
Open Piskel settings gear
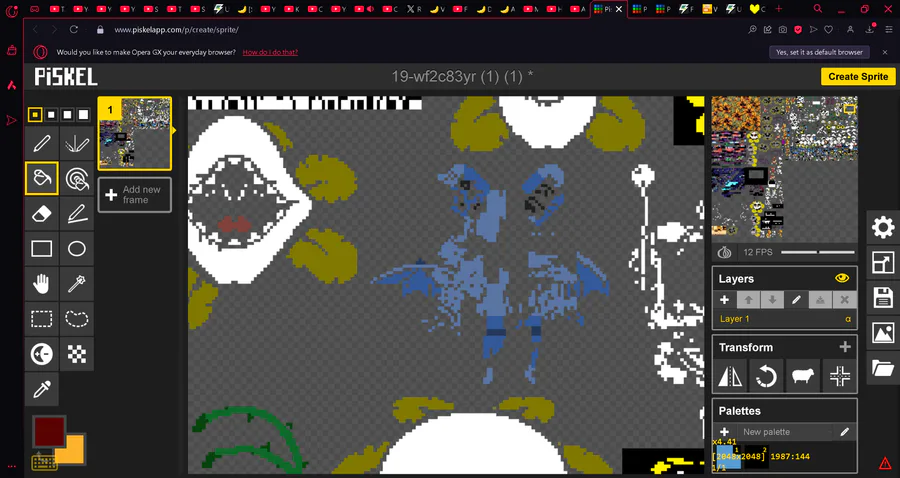(x=883, y=227)
